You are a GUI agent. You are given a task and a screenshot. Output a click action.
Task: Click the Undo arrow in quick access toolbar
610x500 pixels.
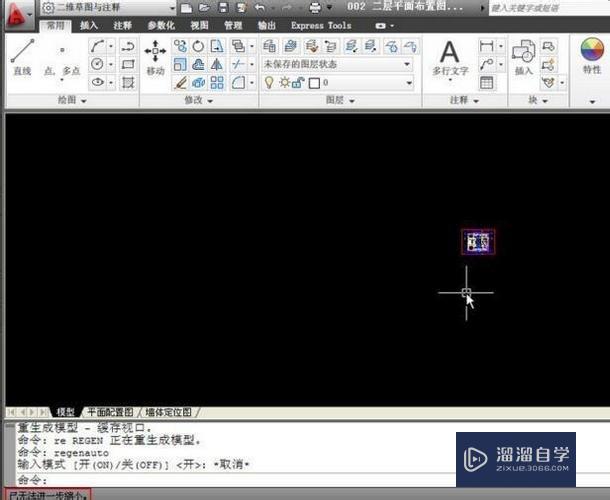(259, 7)
